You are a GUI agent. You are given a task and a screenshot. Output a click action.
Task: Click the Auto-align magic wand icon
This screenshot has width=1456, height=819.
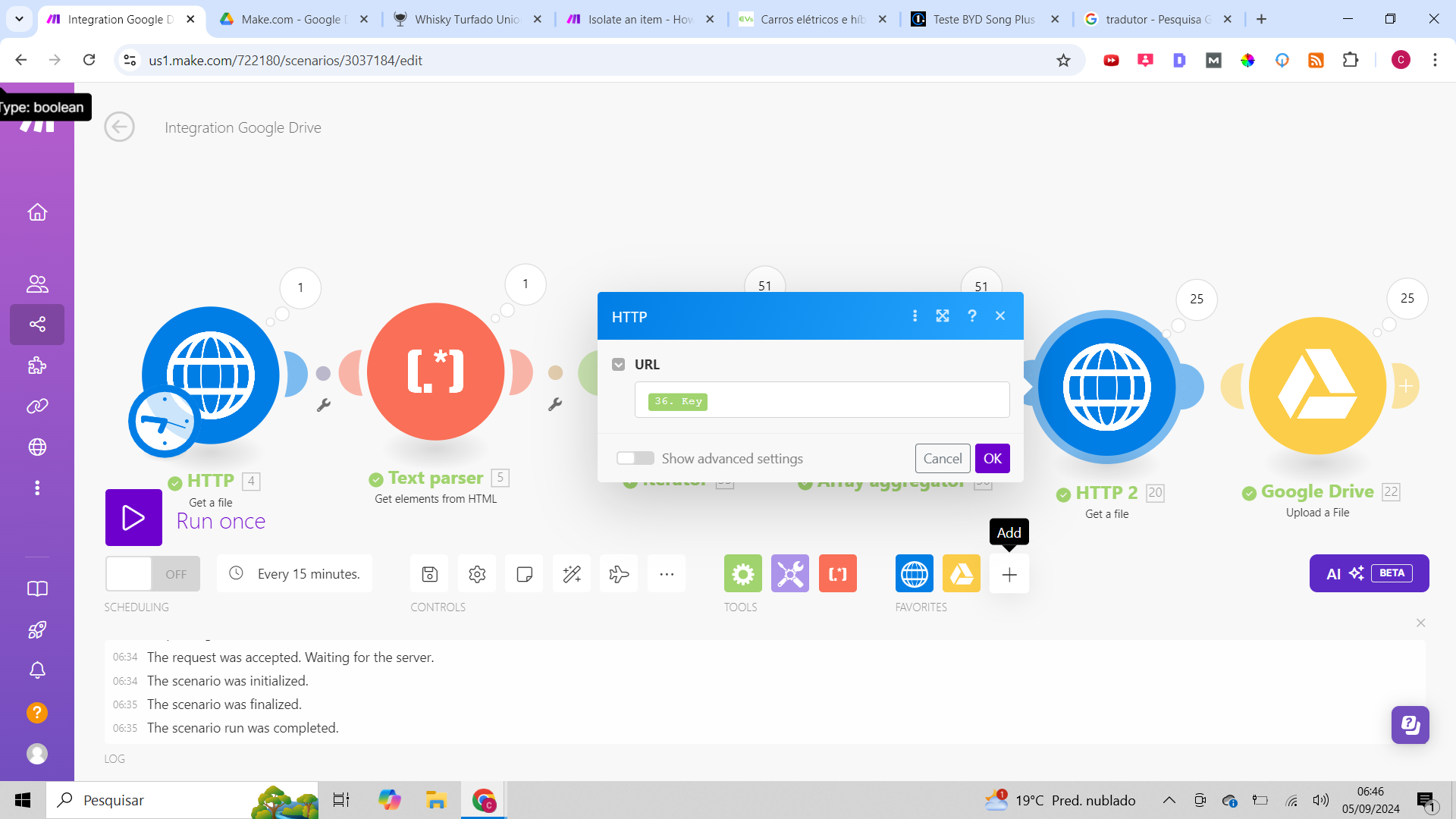pos(572,574)
